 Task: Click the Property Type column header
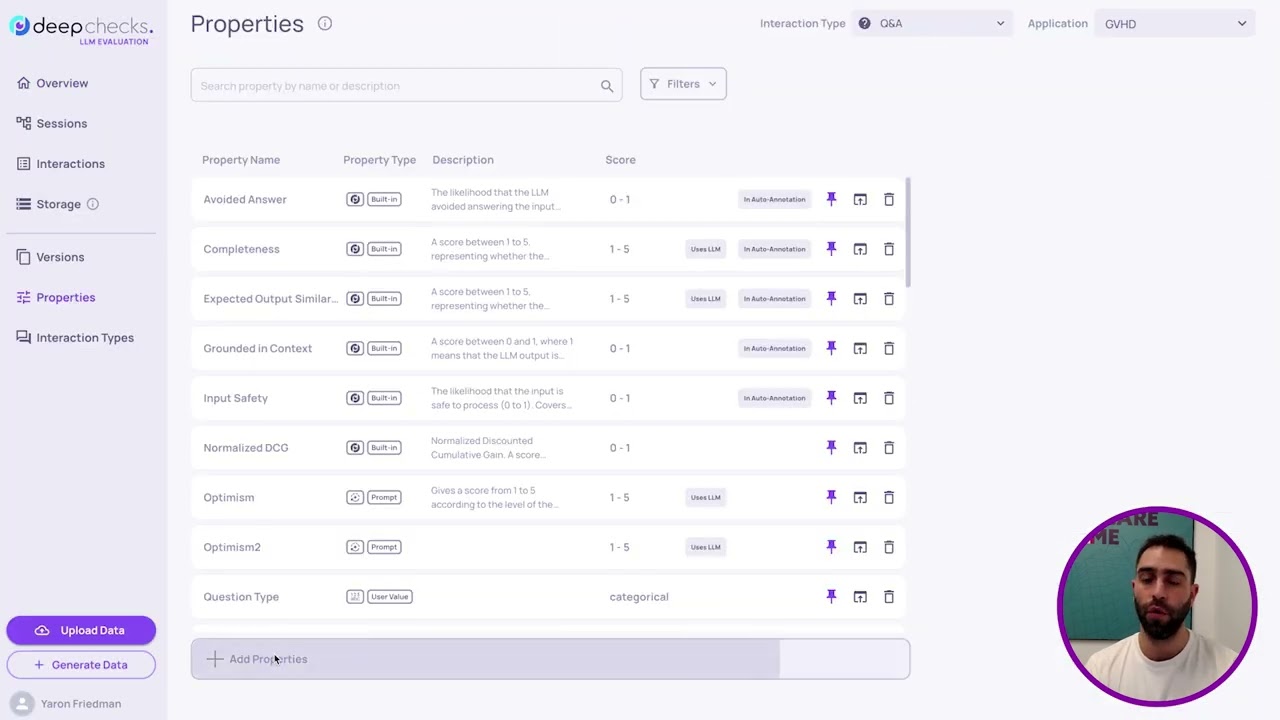pos(379,160)
